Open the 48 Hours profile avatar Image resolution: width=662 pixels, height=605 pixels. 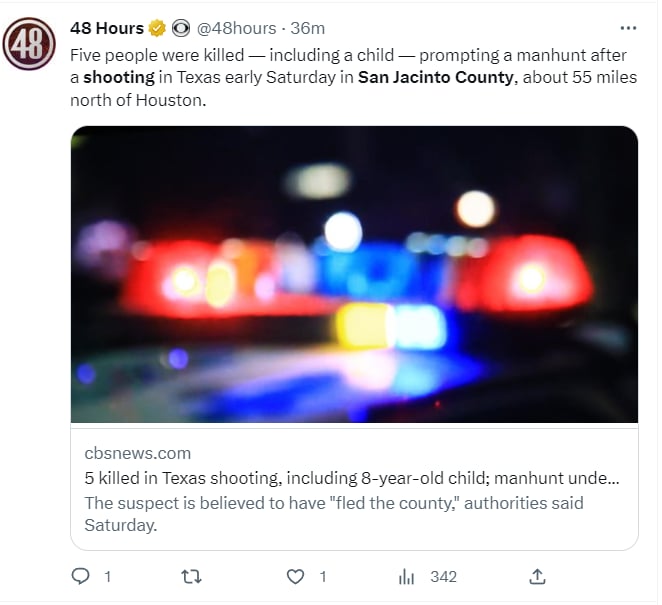[29, 43]
